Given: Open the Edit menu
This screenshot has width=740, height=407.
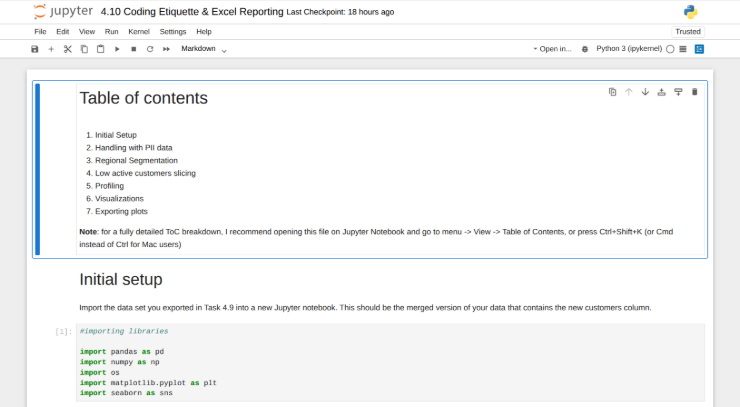Looking at the screenshot, I should click(63, 32).
